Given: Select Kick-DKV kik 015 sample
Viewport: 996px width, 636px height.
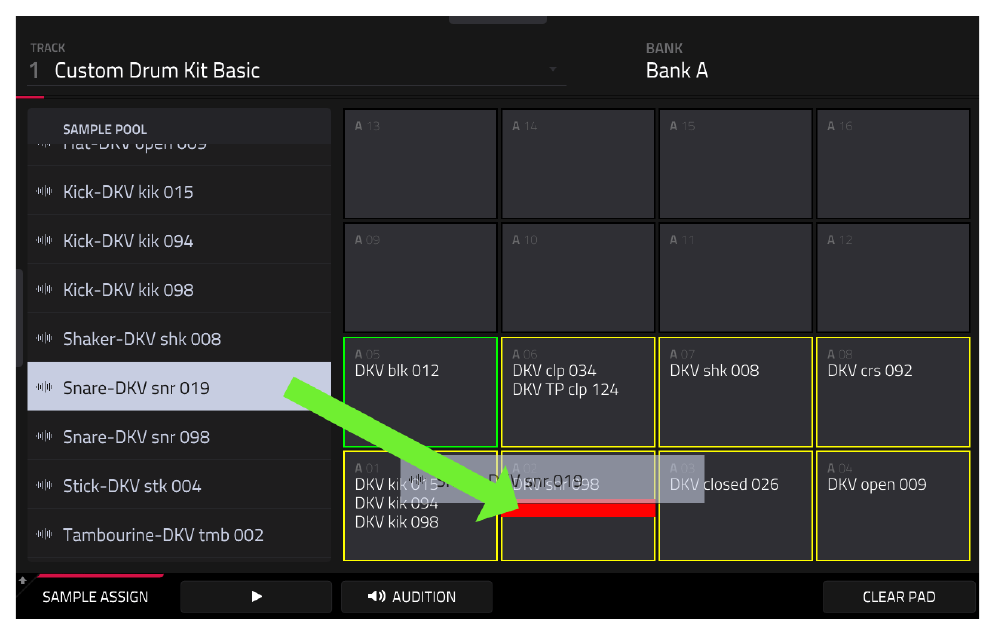Looking at the screenshot, I should 179,192.
